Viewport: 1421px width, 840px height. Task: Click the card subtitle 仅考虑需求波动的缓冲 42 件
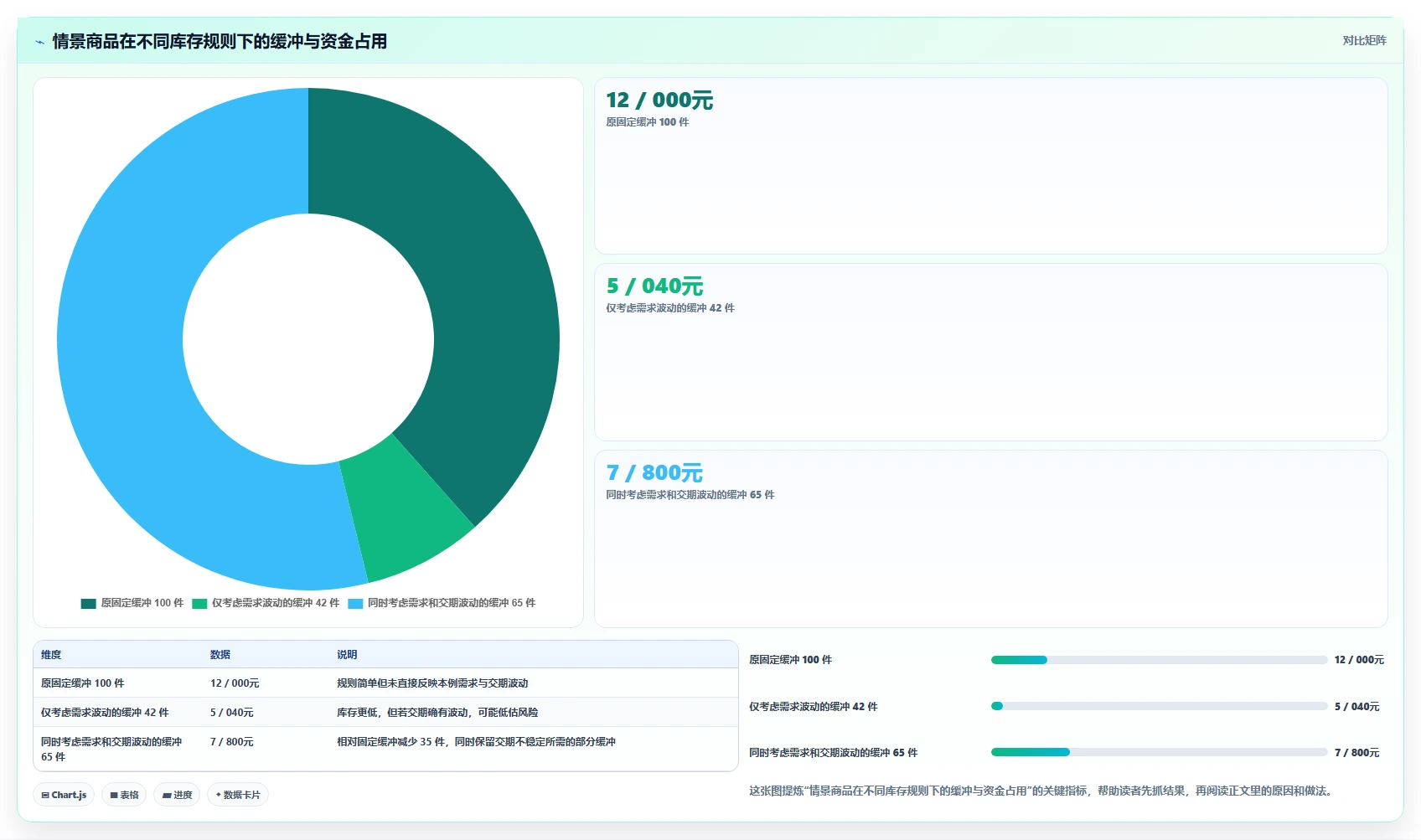point(670,308)
